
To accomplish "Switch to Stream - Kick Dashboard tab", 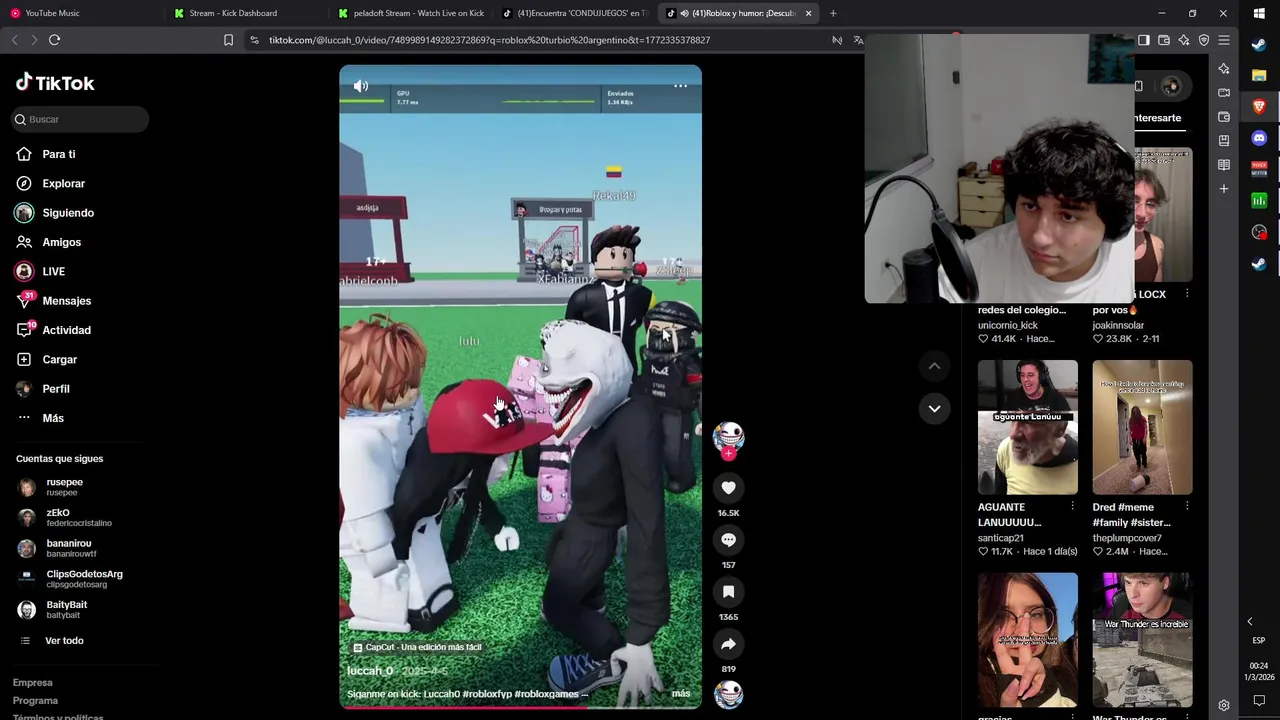I will pos(246,13).
